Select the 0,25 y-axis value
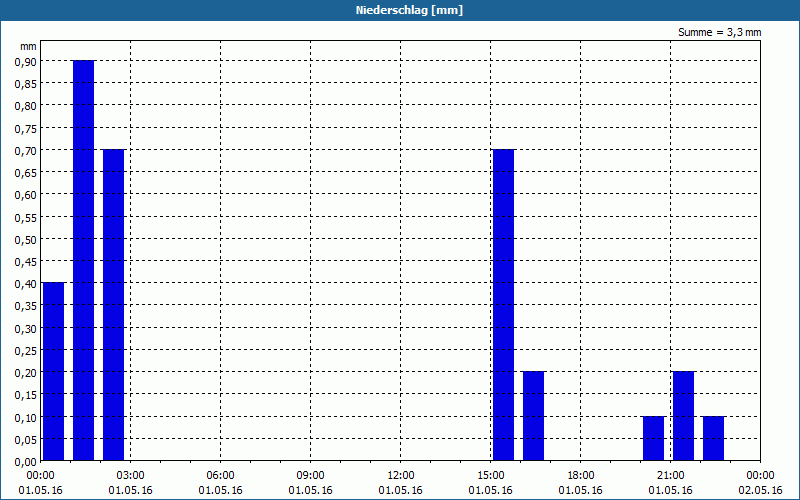This screenshot has height=500, width=800. (26, 351)
